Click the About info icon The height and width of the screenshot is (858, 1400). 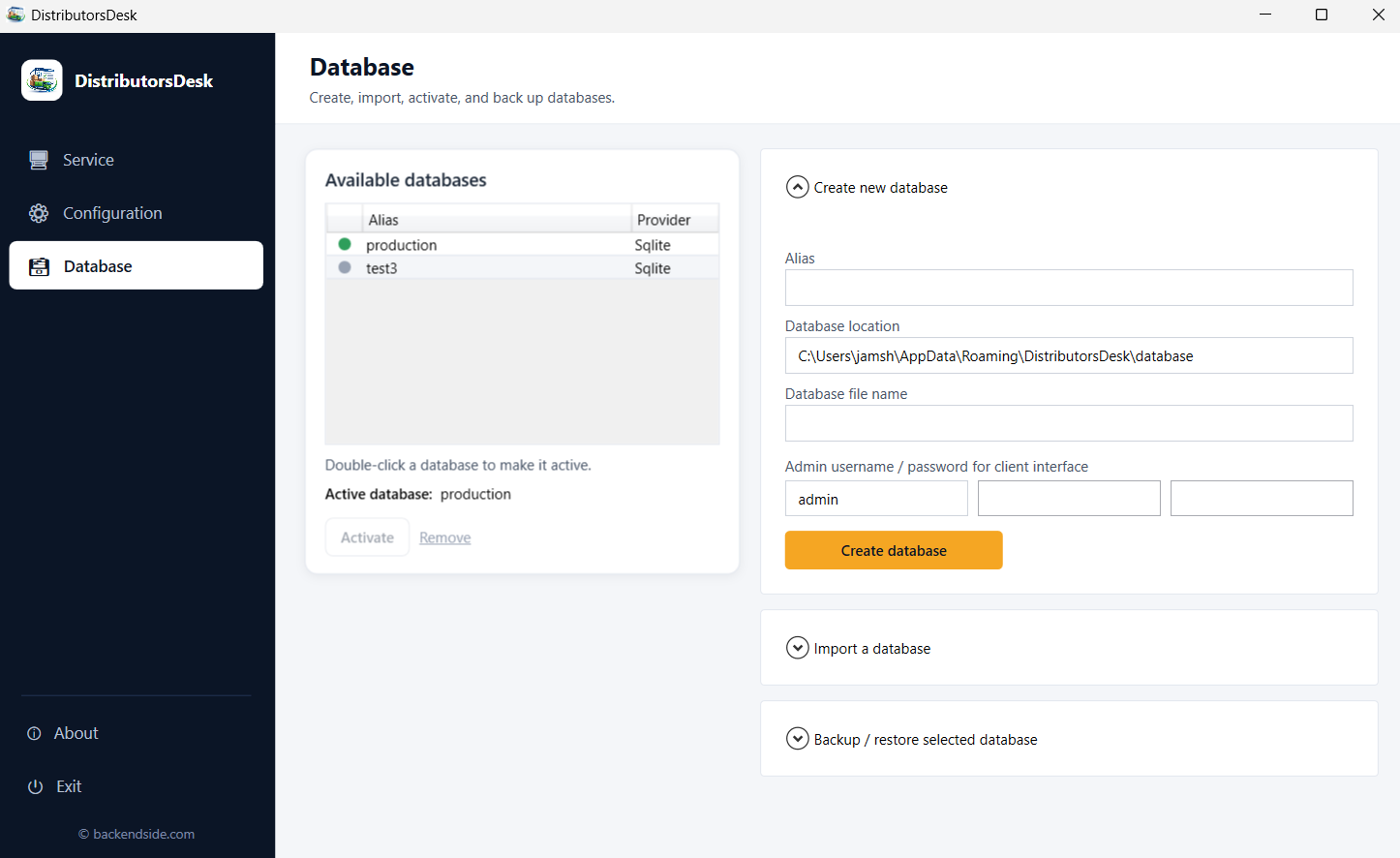click(x=35, y=733)
